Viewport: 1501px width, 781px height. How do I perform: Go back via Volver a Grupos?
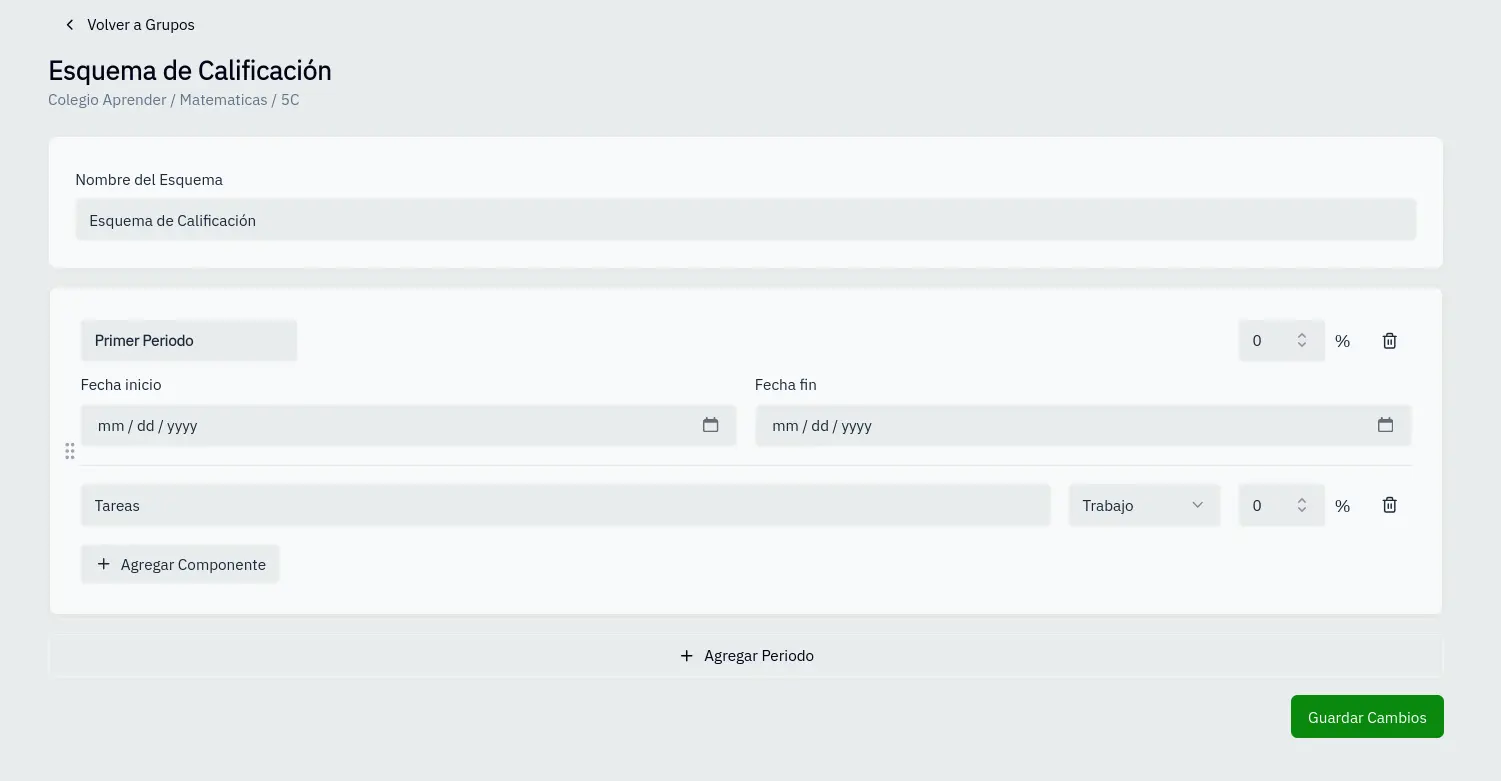tap(130, 24)
